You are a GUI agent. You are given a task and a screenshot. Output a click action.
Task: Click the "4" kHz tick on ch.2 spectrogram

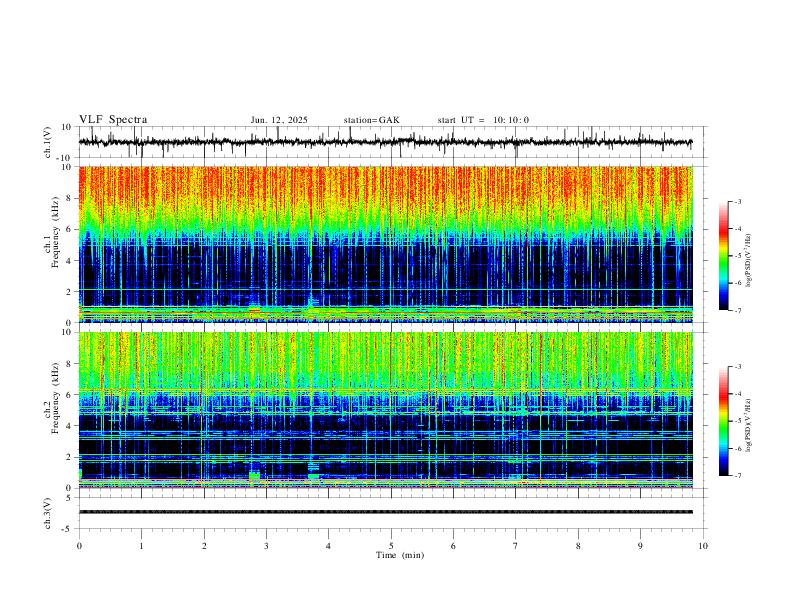tap(70, 426)
